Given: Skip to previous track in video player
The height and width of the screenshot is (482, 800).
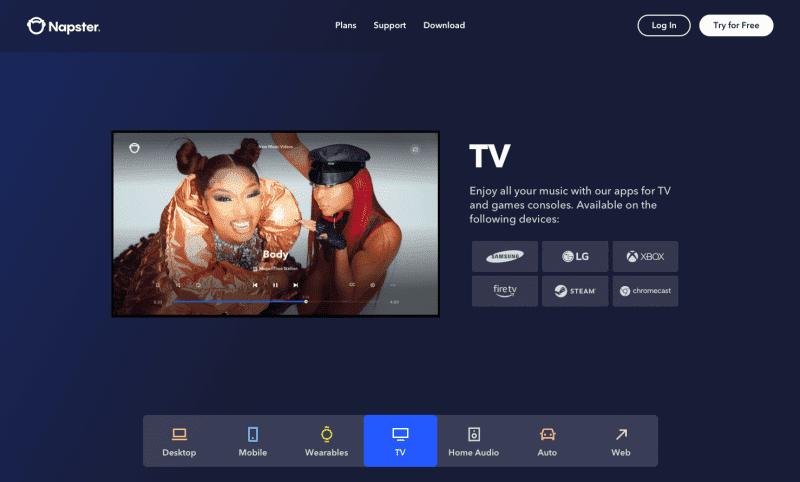Looking at the screenshot, I should point(255,285).
